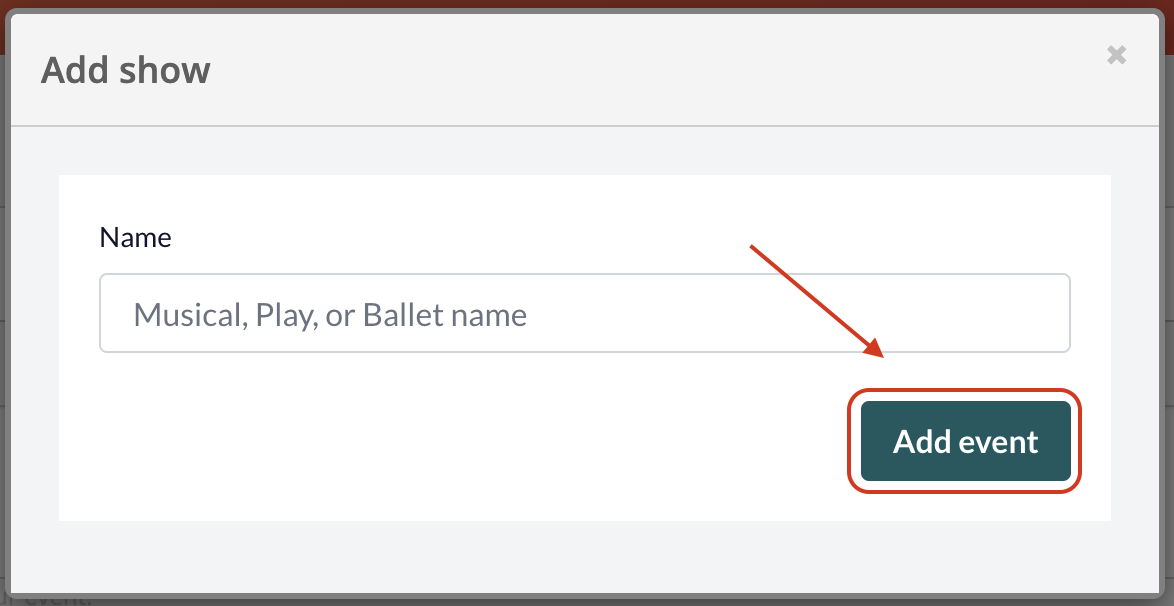
Task: Select the Musical, Play, or Ballet name box
Action: point(585,313)
